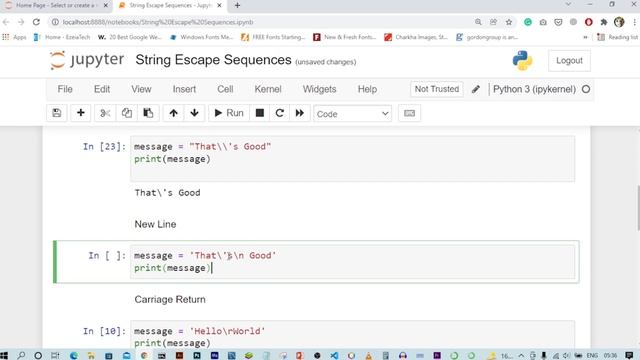This screenshot has width=640, height=360.
Task: Open the Opera-style red O extension
Action: (589, 22)
